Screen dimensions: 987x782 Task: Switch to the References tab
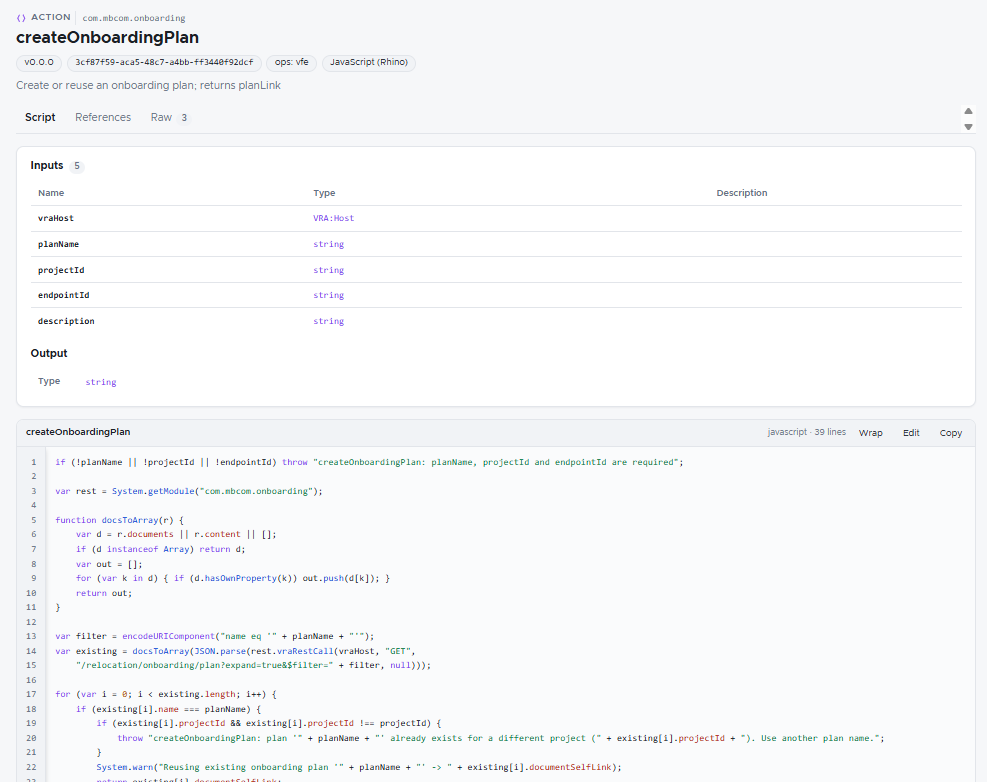click(x=103, y=117)
